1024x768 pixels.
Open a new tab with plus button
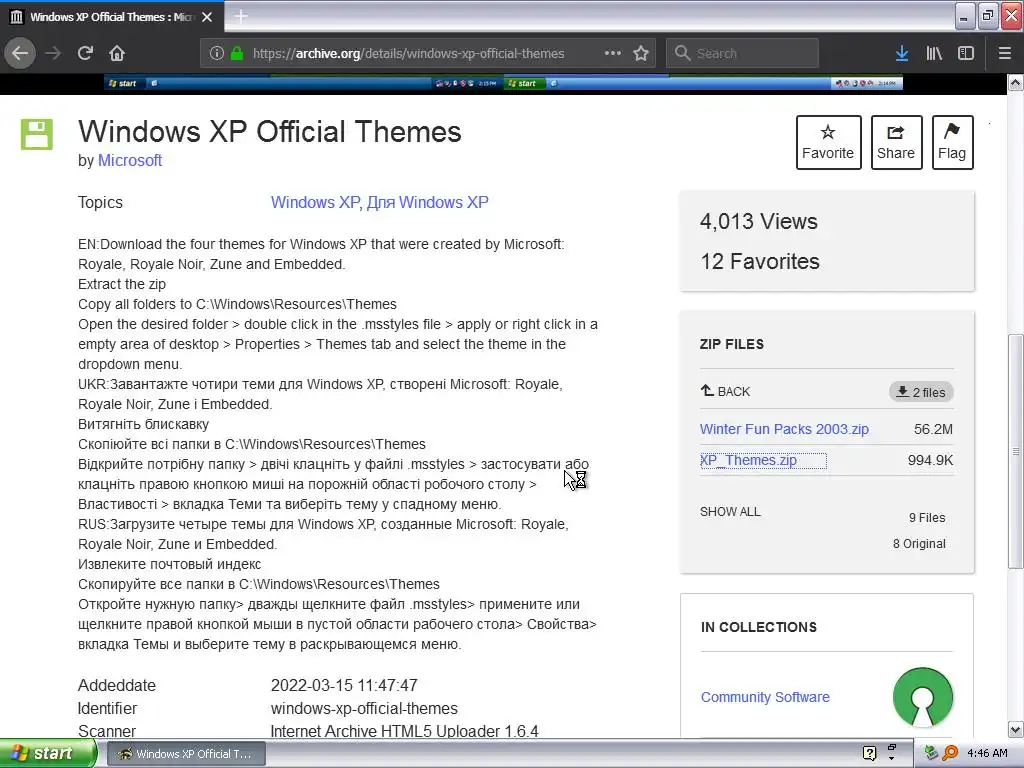coord(240,16)
